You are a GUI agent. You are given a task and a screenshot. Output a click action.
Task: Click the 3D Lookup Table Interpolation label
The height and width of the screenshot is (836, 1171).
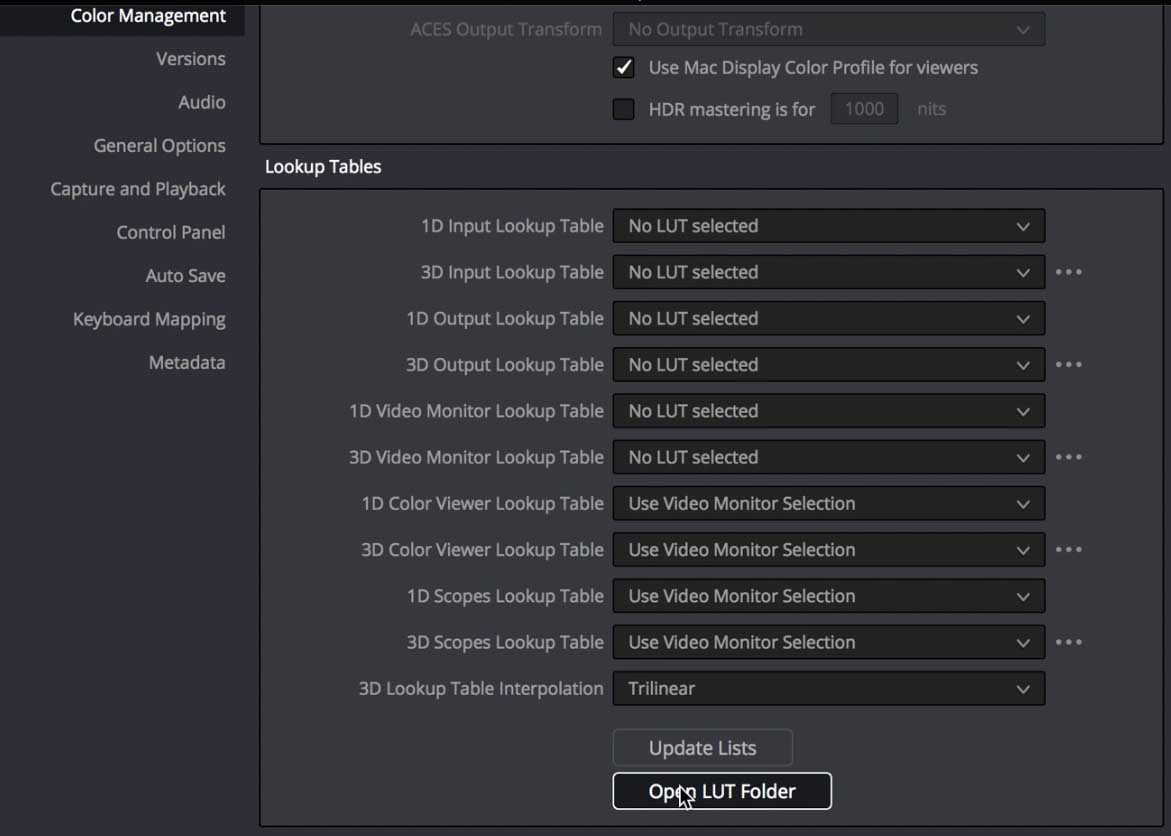tap(480, 689)
